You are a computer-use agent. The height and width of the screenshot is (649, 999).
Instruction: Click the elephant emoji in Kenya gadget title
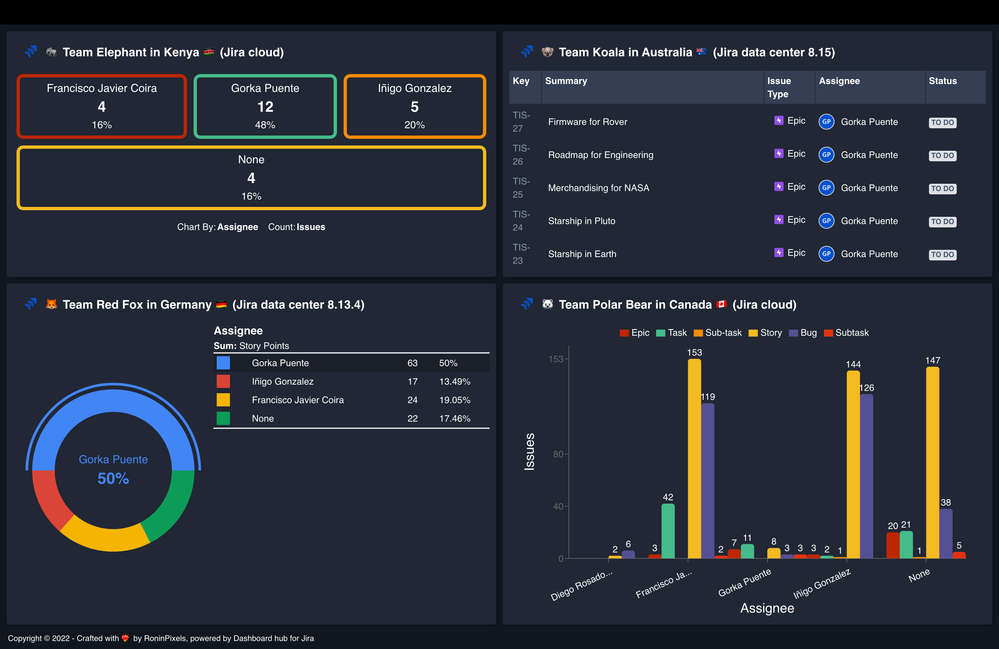tap(51, 52)
